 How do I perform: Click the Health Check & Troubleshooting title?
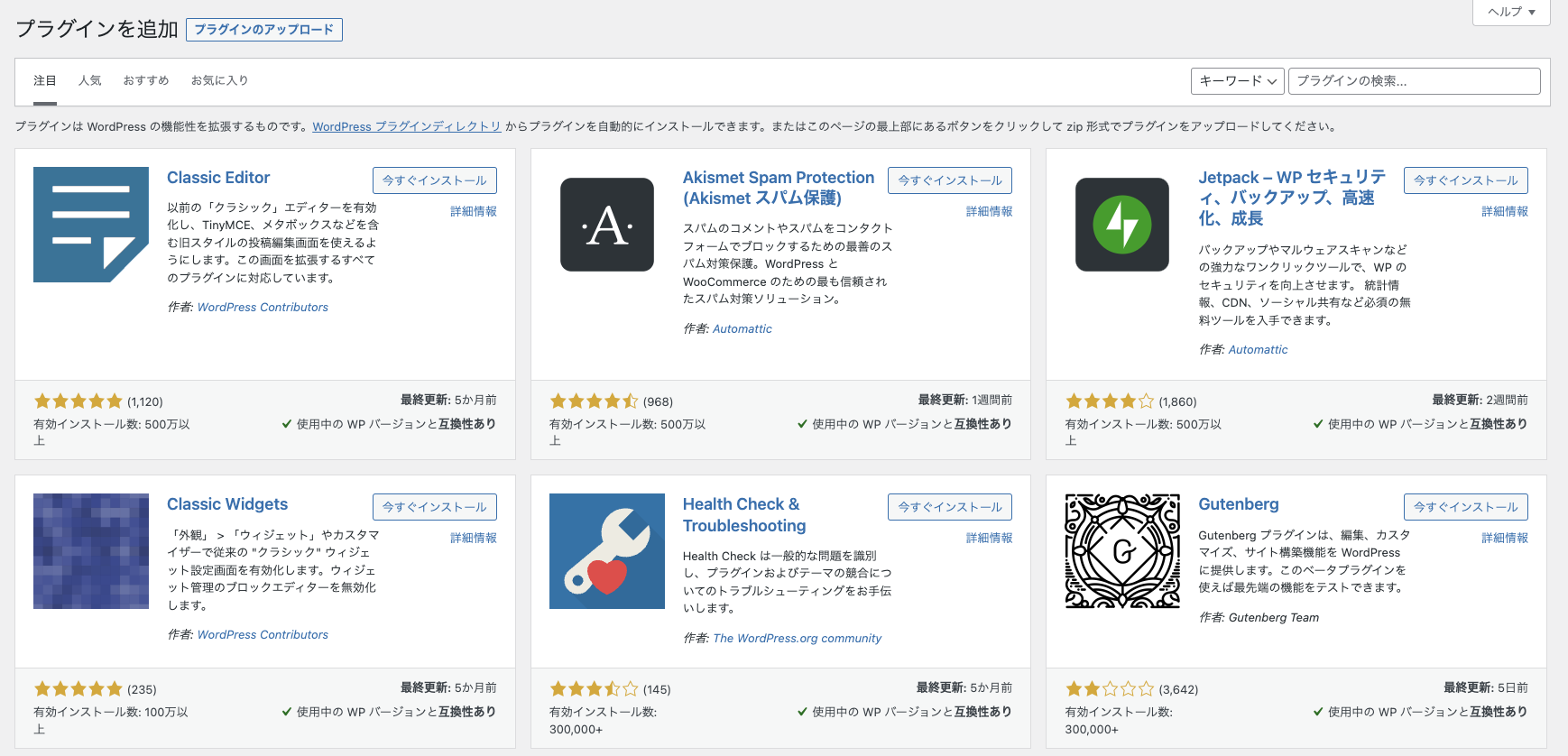744,515
